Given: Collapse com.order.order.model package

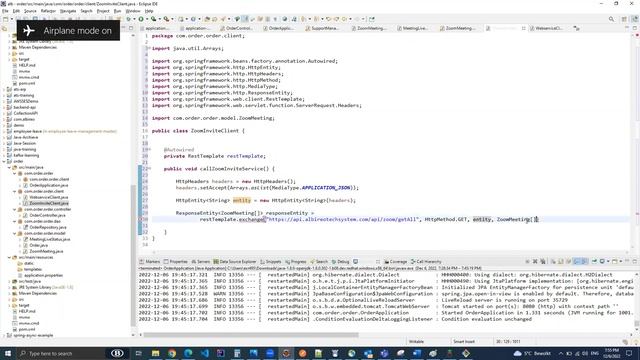Looking at the screenshot, I should [x=15, y=233].
